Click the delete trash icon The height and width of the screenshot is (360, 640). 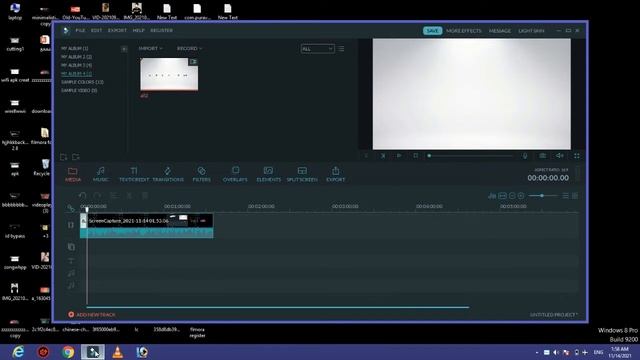(145, 196)
